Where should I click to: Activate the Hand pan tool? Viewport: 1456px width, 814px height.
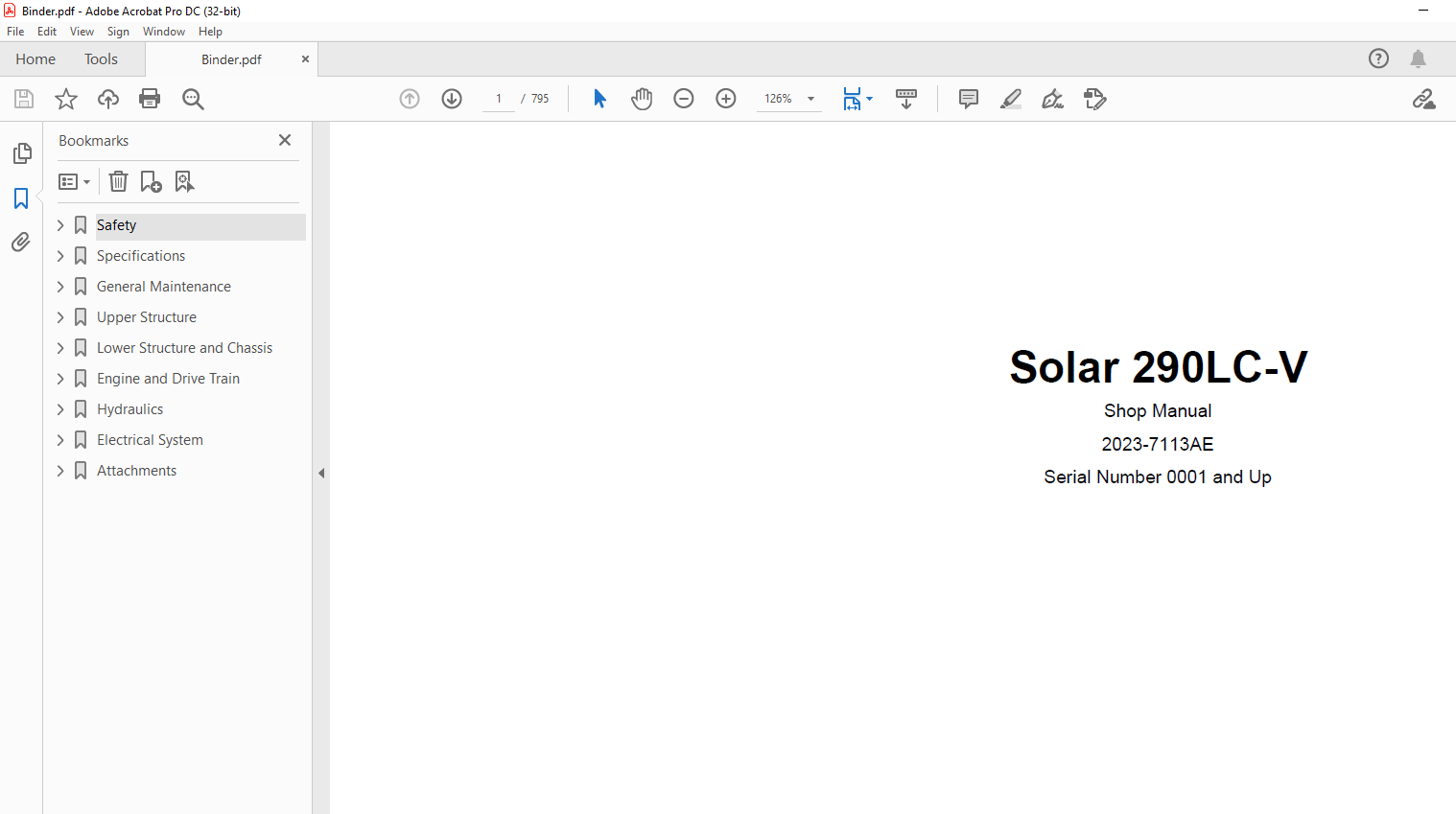pos(642,99)
